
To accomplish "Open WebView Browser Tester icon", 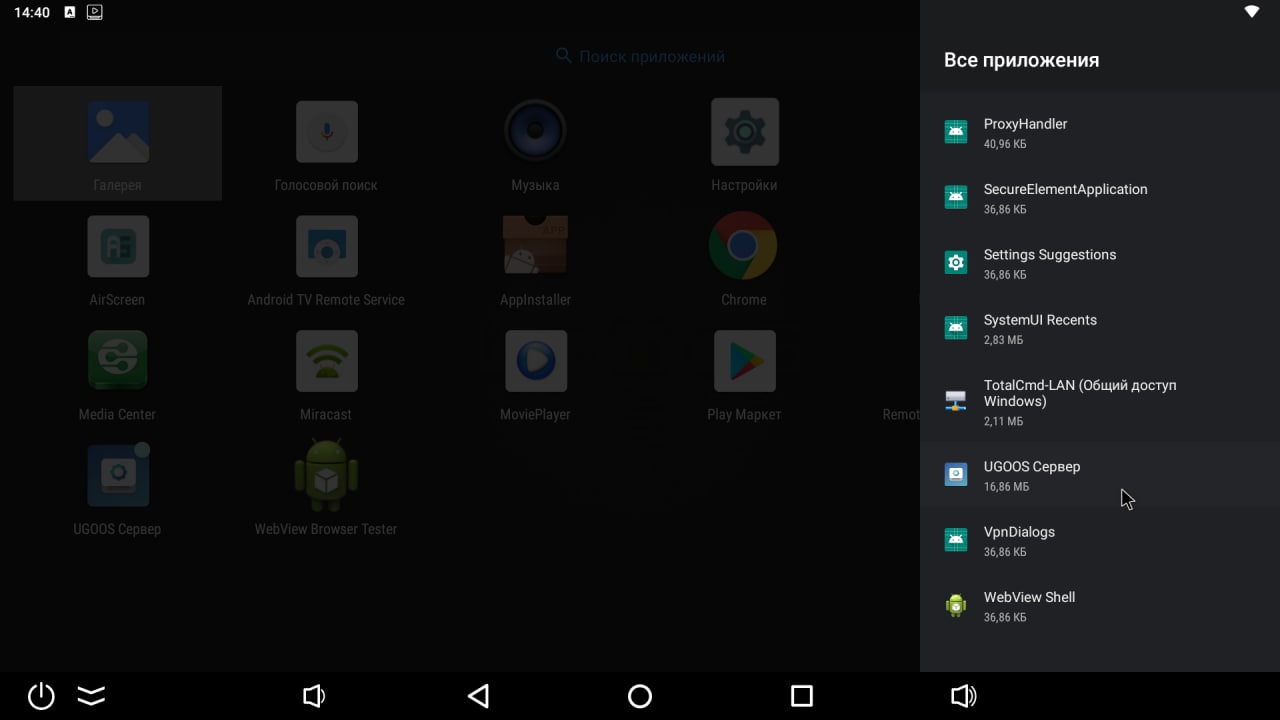I will pos(326,475).
